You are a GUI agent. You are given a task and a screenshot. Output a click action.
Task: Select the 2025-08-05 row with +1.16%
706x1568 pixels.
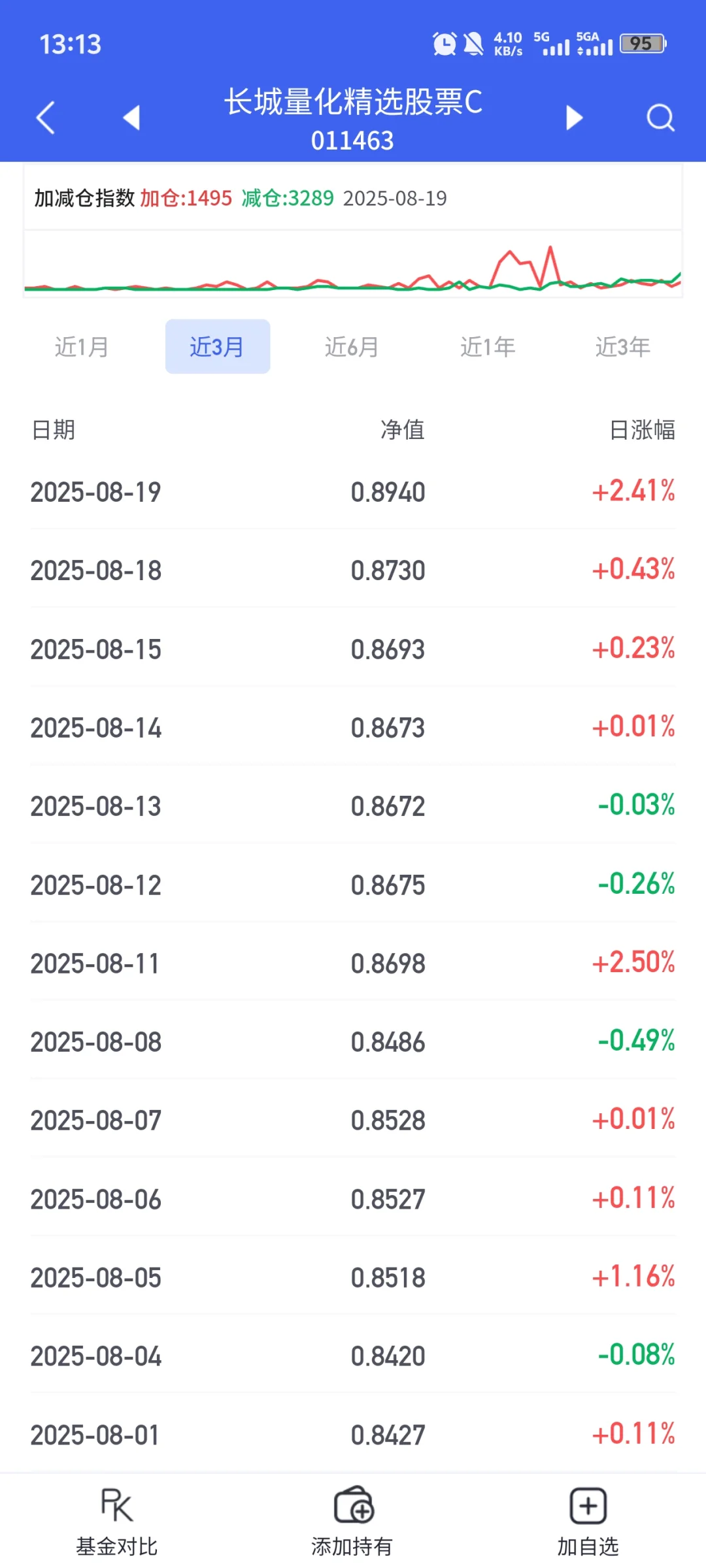[x=353, y=1277]
